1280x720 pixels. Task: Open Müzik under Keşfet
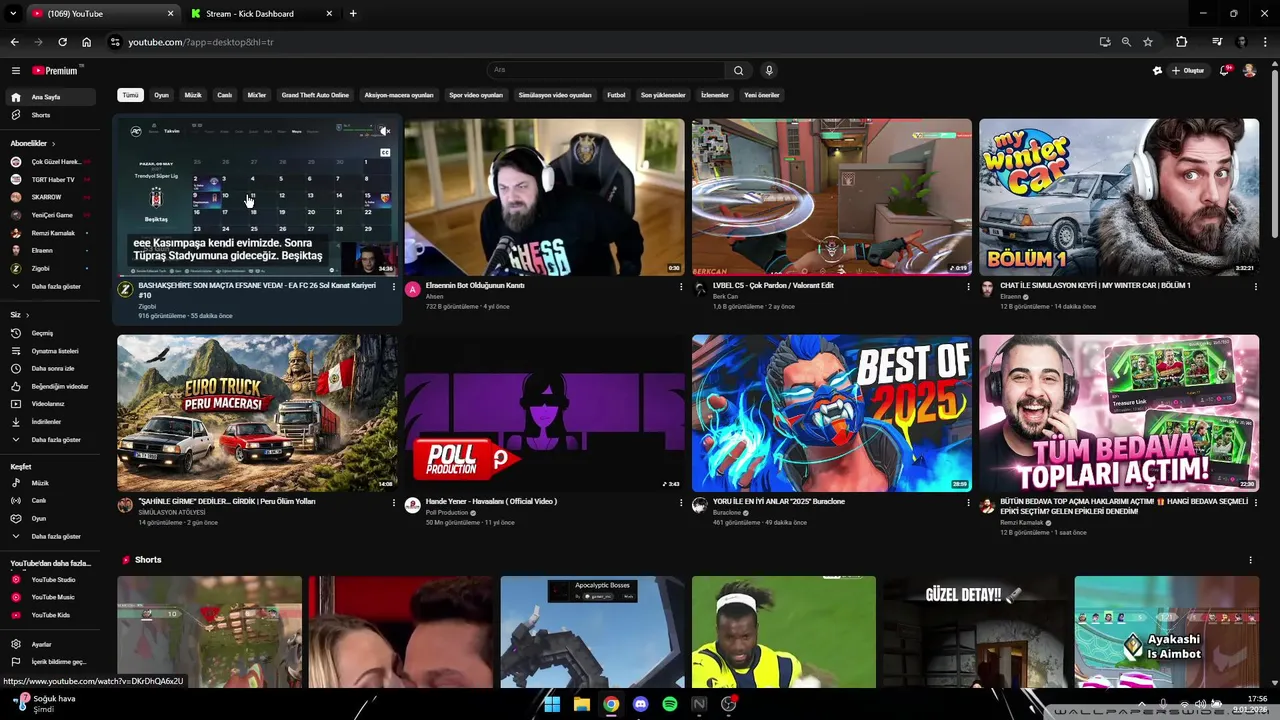(x=49, y=483)
